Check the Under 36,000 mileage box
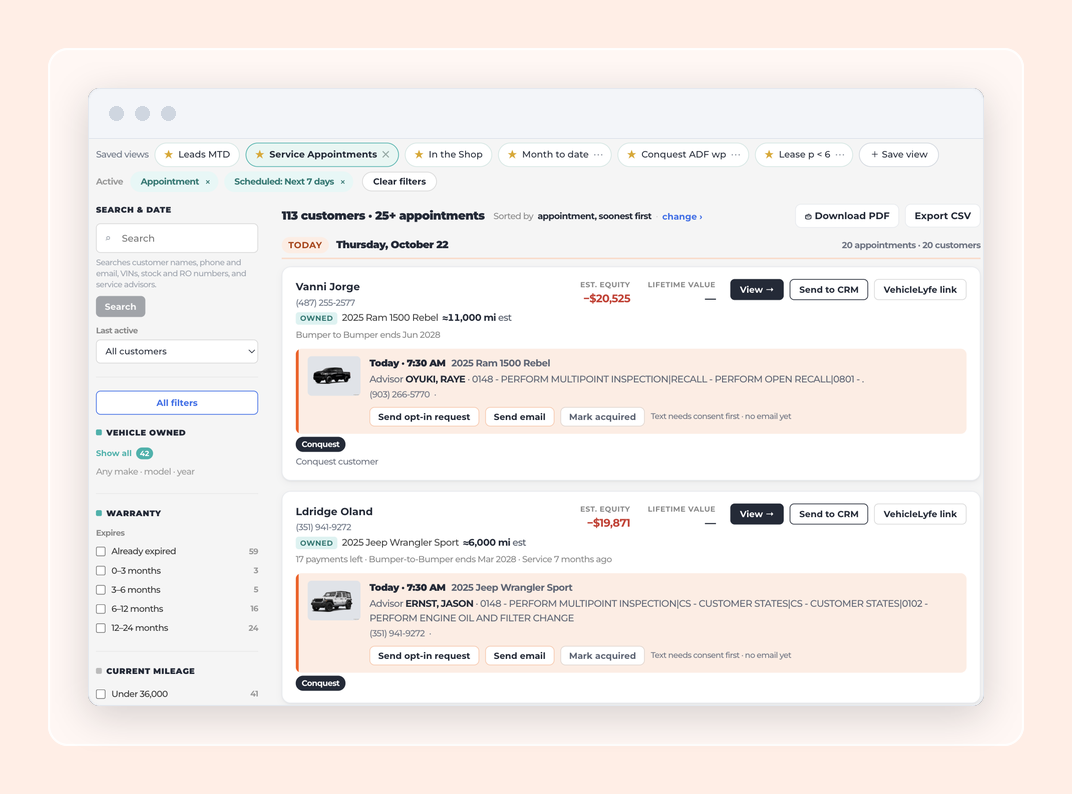1072x794 pixels. [x=101, y=694]
